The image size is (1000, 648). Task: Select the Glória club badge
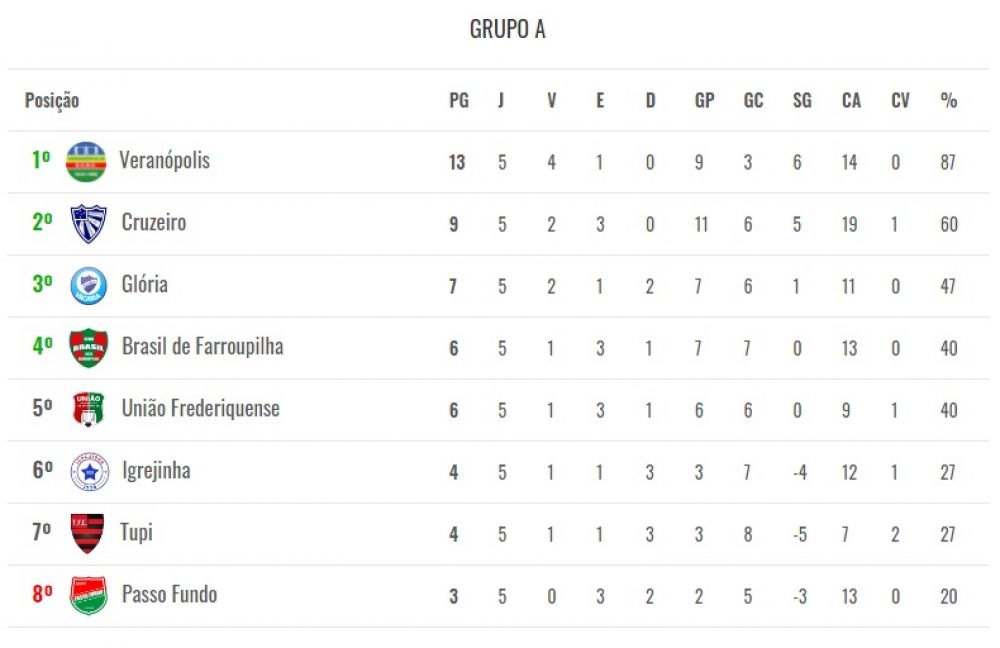click(89, 285)
